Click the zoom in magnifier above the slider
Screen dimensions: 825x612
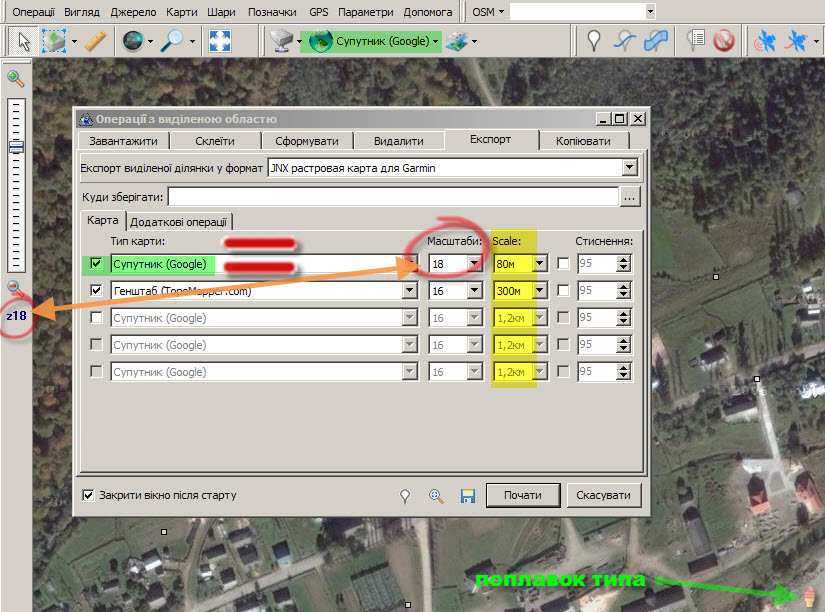(16, 79)
